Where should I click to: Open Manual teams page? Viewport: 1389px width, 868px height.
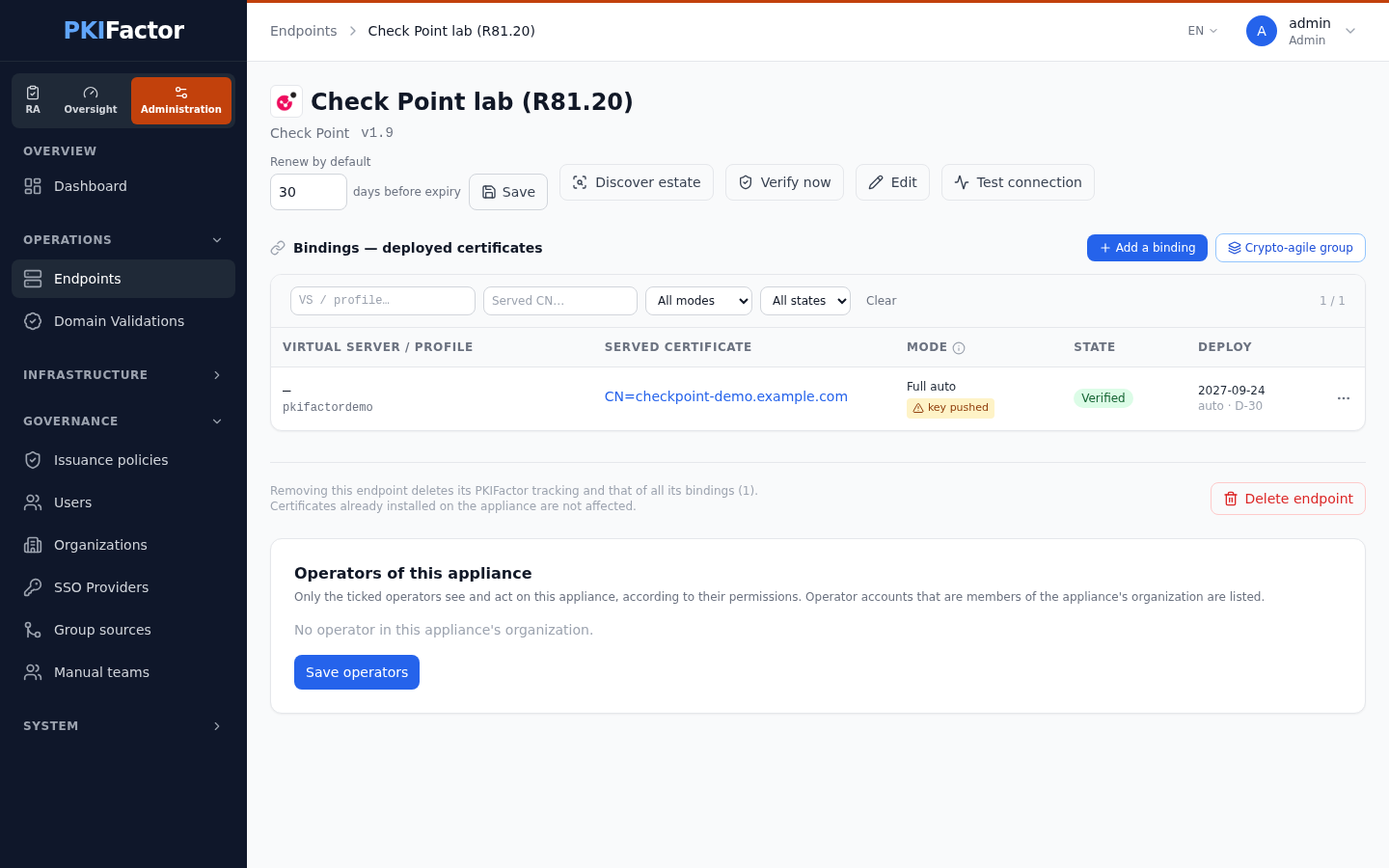tap(123, 672)
